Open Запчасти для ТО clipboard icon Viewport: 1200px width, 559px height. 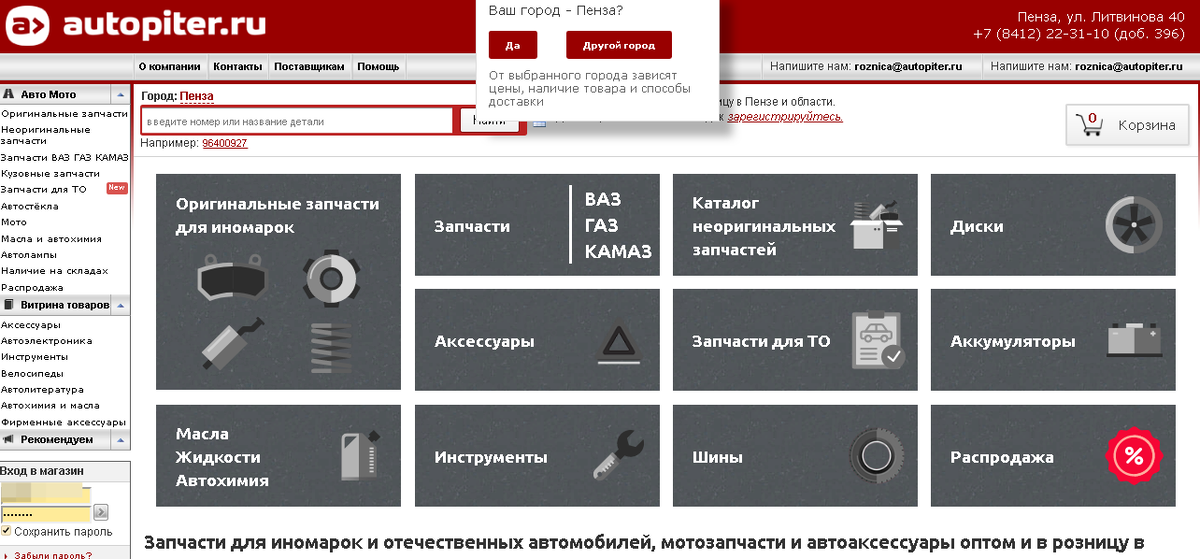[878, 340]
